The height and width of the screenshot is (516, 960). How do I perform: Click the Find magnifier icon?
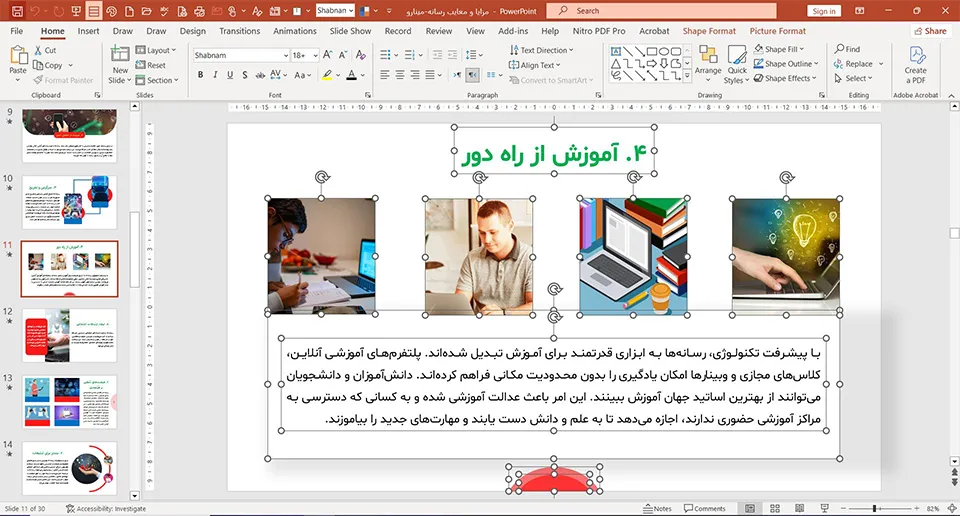click(x=839, y=49)
